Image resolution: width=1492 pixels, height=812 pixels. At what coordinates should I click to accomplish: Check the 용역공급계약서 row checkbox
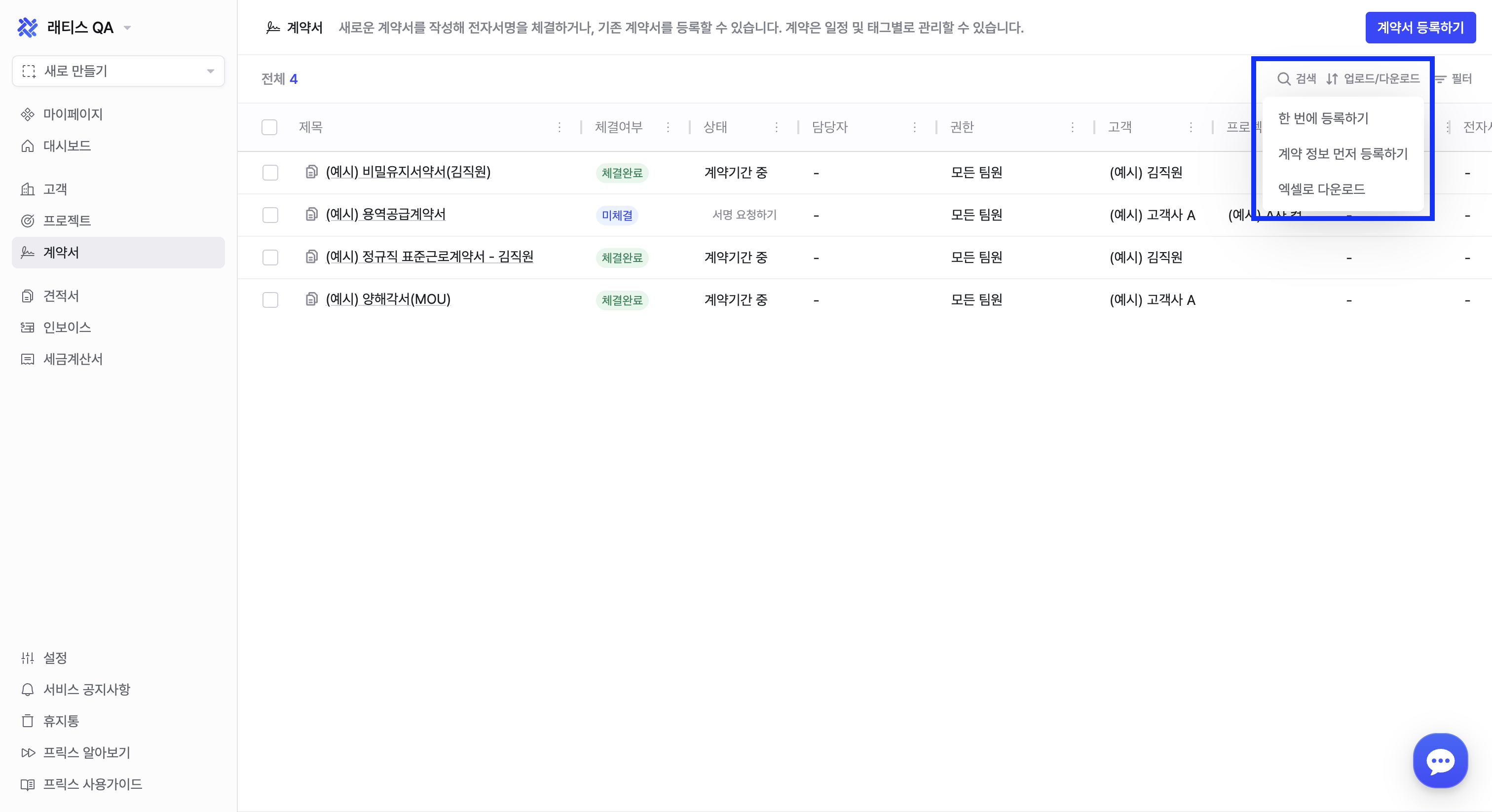coord(270,215)
